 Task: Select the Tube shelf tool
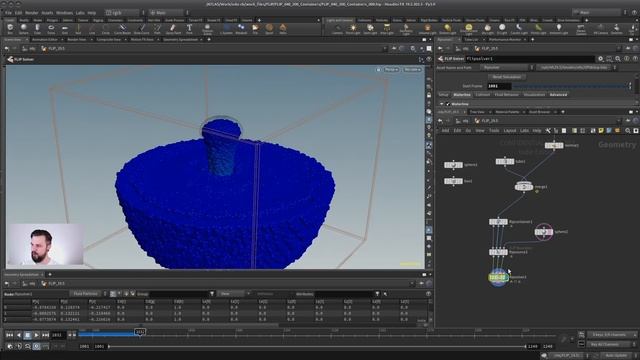(x=37, y=29)
